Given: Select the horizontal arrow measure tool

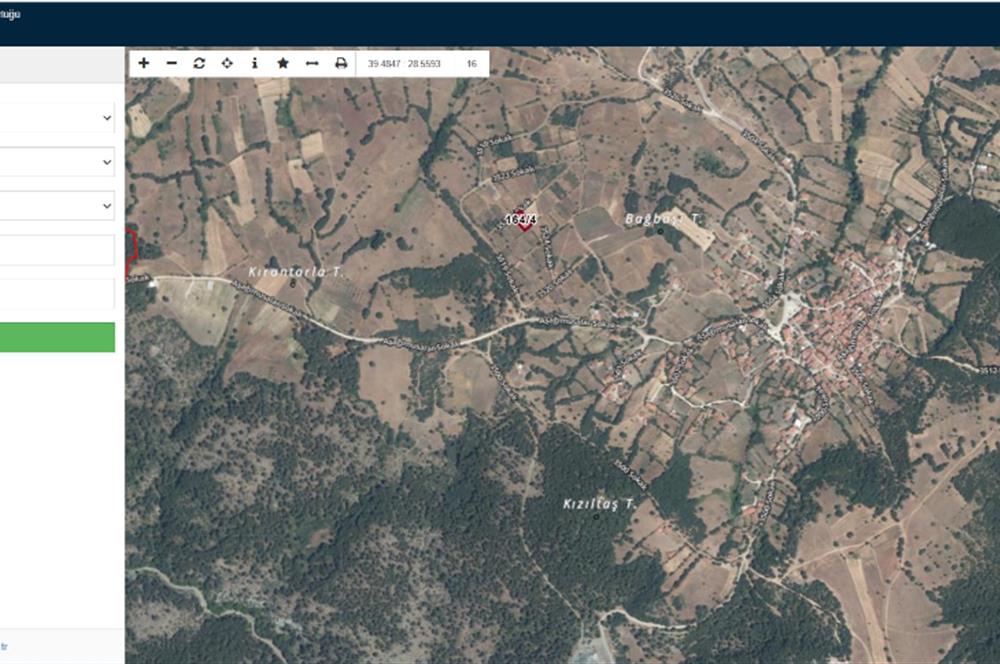Looking at the screenshot, I should pos(311,63).
